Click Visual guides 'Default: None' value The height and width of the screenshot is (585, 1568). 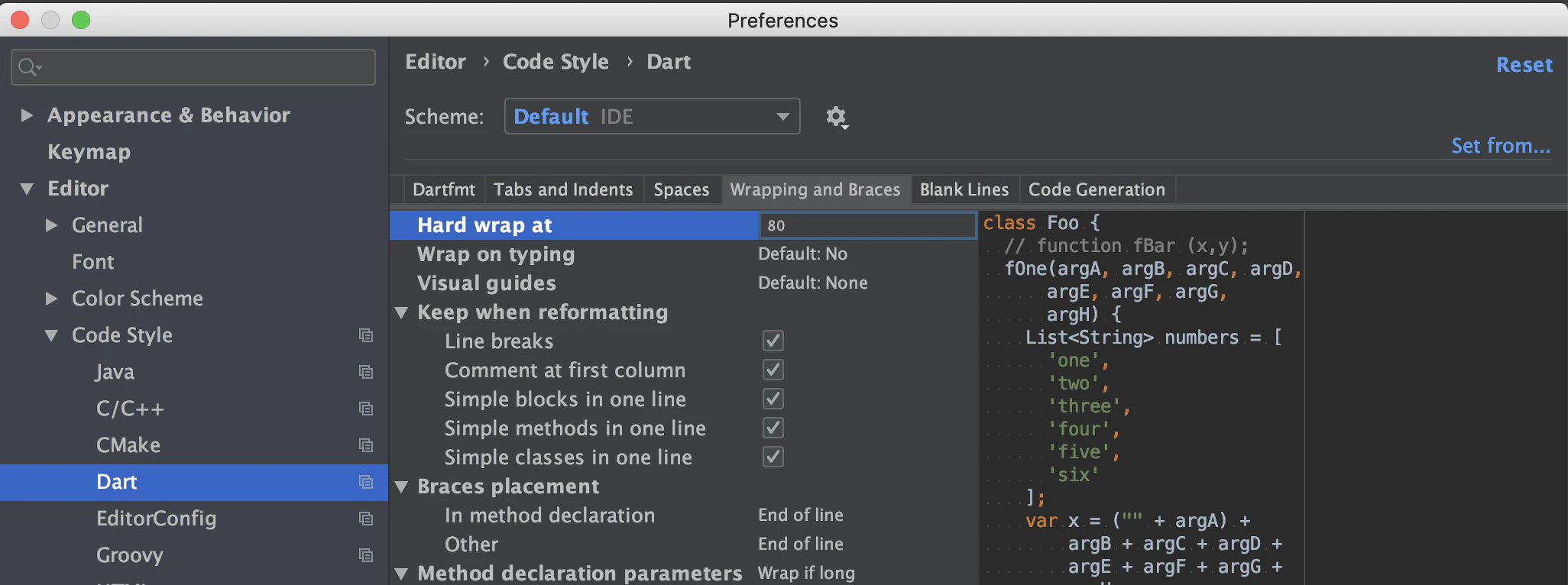coord(813,283)
